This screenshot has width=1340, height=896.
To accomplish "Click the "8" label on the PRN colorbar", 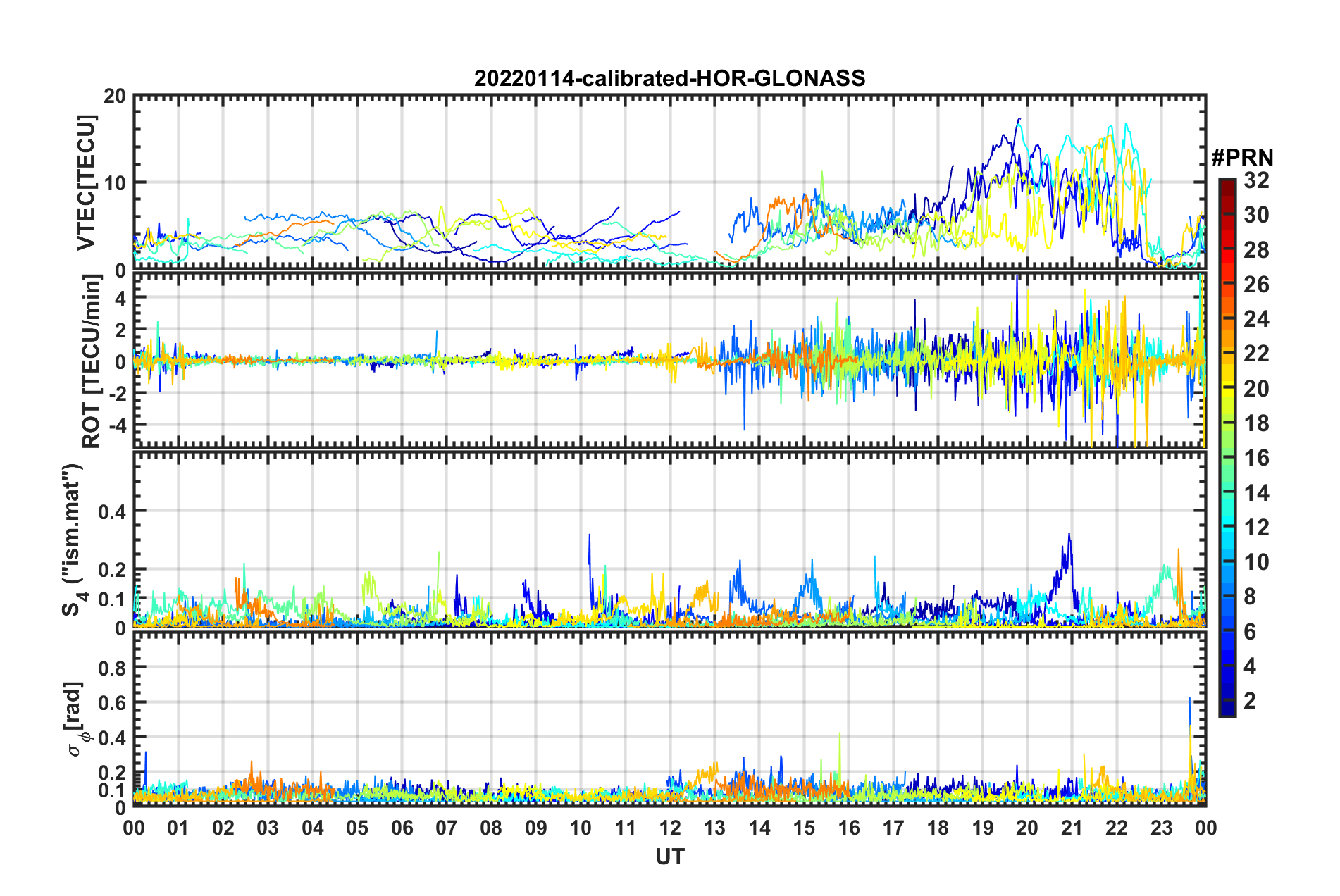I will point(1250,597).
